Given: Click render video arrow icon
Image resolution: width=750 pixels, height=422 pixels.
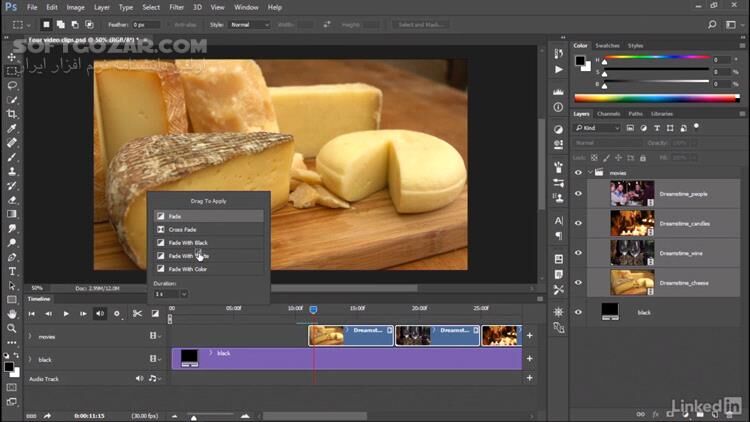Looking at the screenshot, I should click(x=47, y=416).
